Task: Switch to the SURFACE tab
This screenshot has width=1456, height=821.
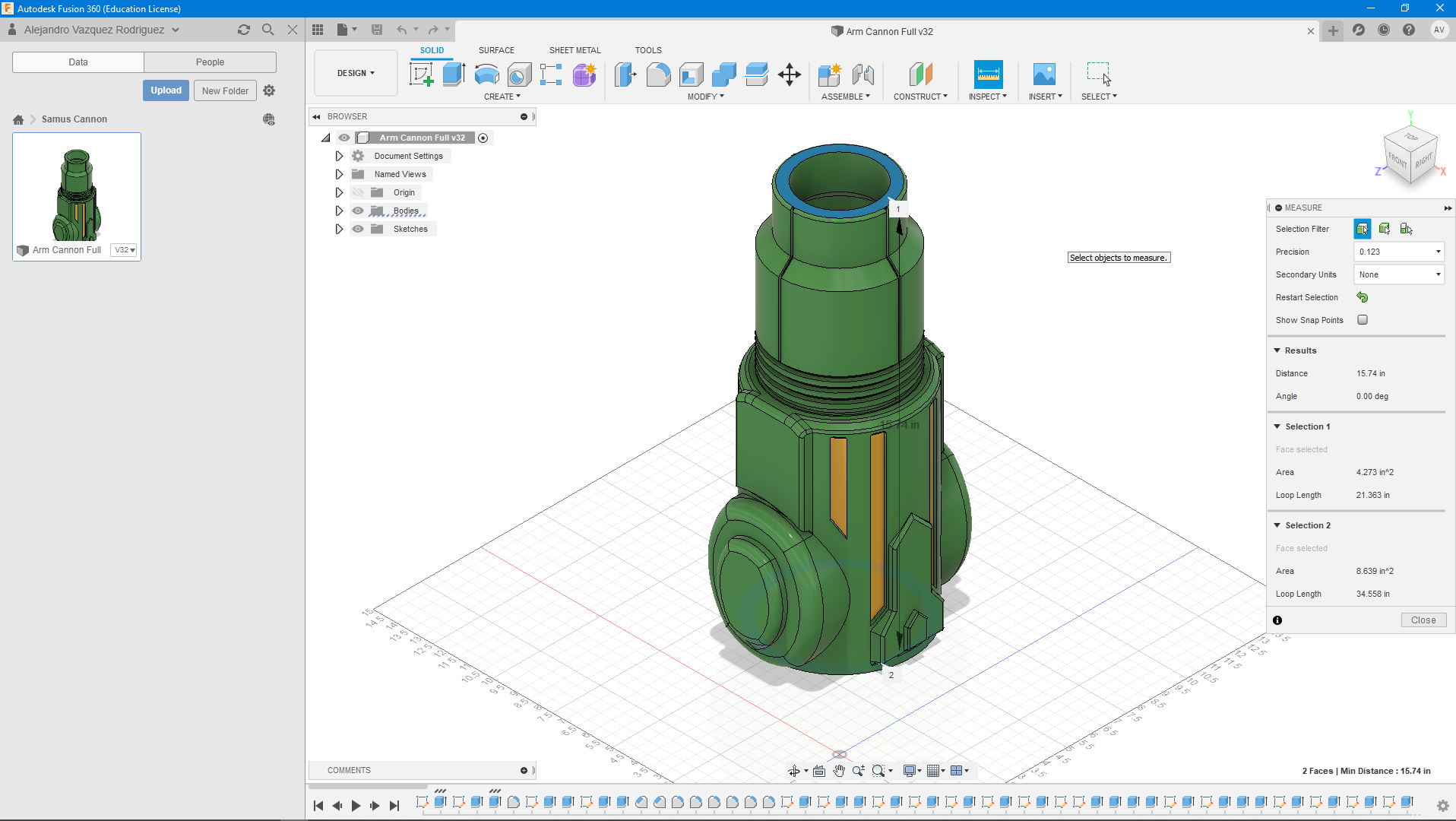Action: [x=496, y=50]
